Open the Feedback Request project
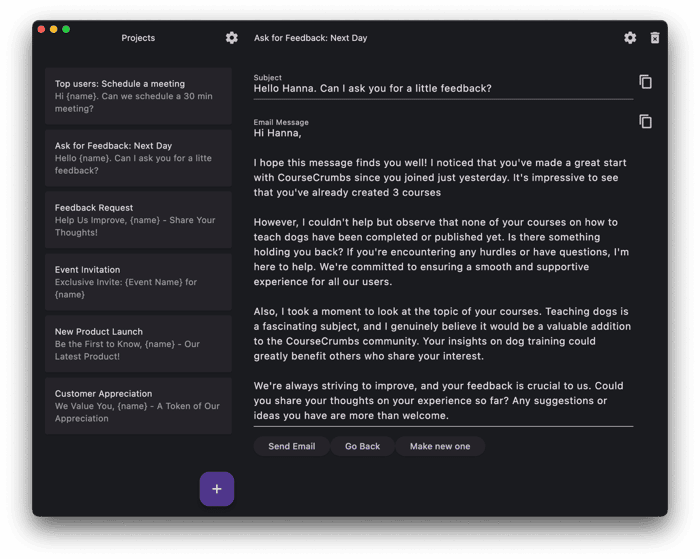Screen dimensions: 700x559 [x=138, y=220]
